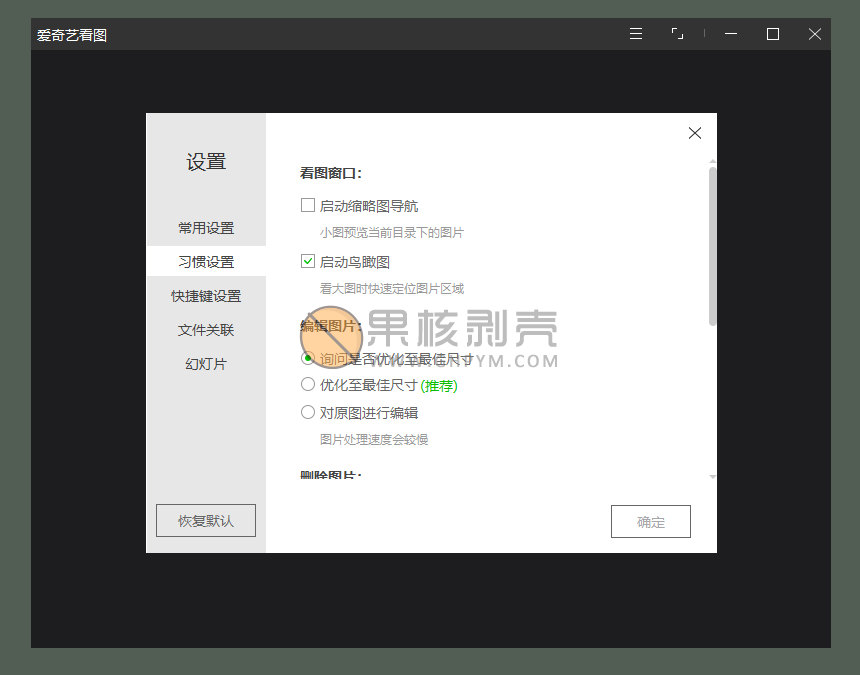The width and height of the screenshot is (860, 675).
Task: Open the hamburger main menu icon
Action: [636, 34]
